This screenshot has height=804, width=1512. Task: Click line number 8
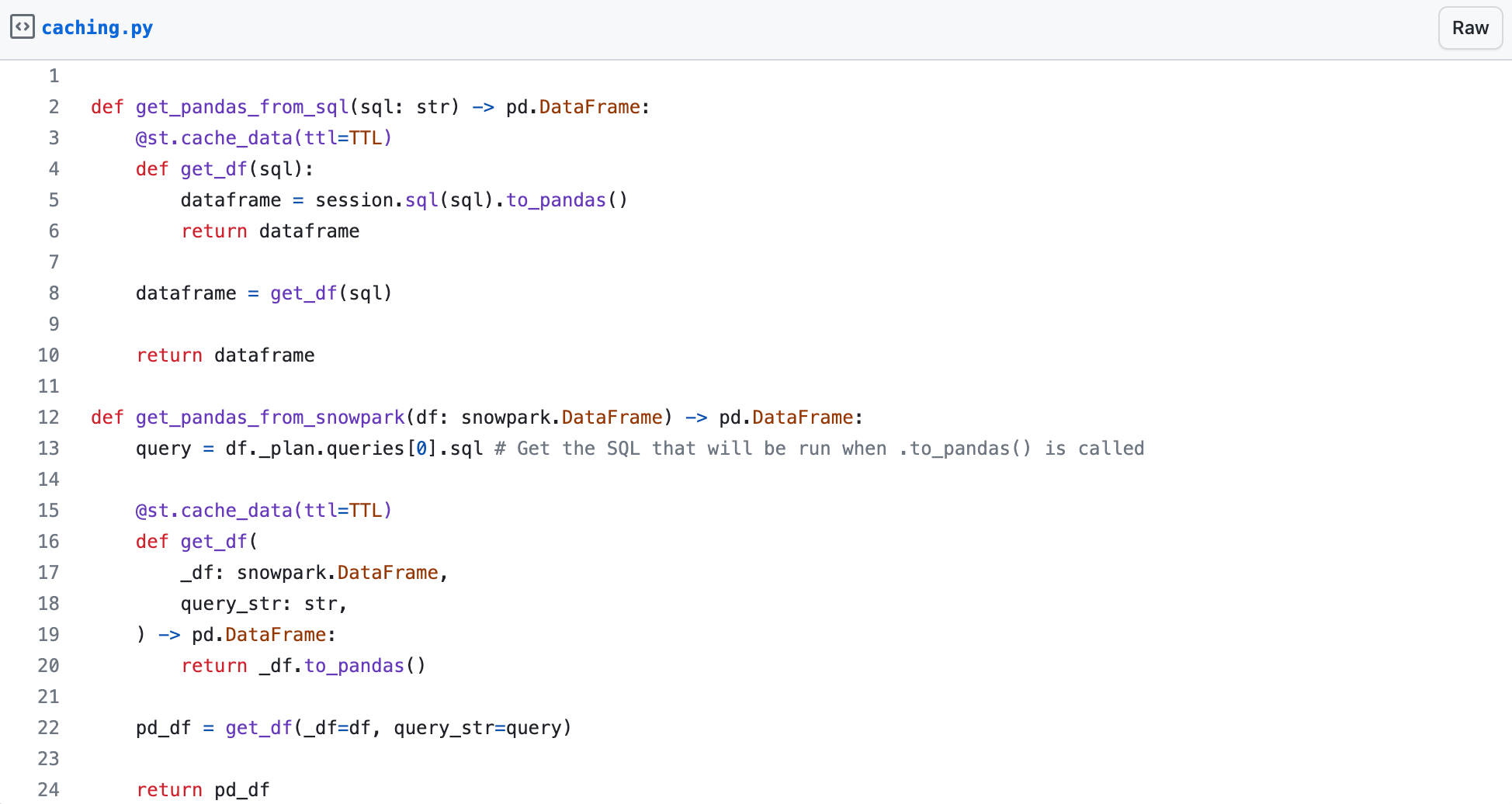click(x=54, y=293)
